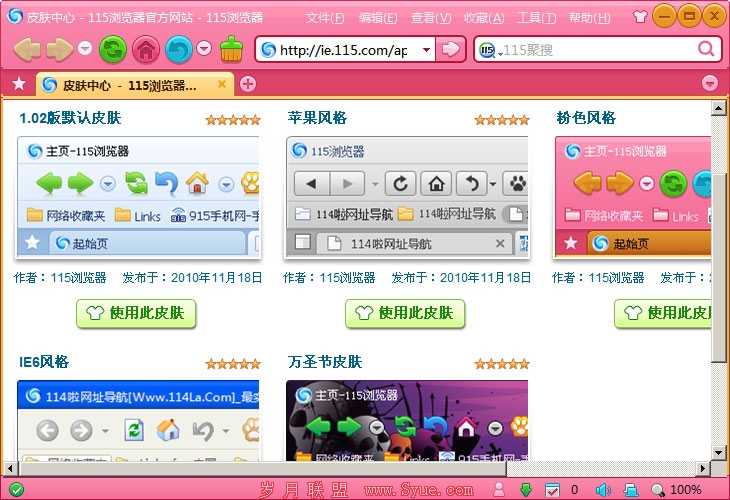Click the favorites star on the tab bar
This screenshot has width=730, height=500.
[x=19, y=84]
